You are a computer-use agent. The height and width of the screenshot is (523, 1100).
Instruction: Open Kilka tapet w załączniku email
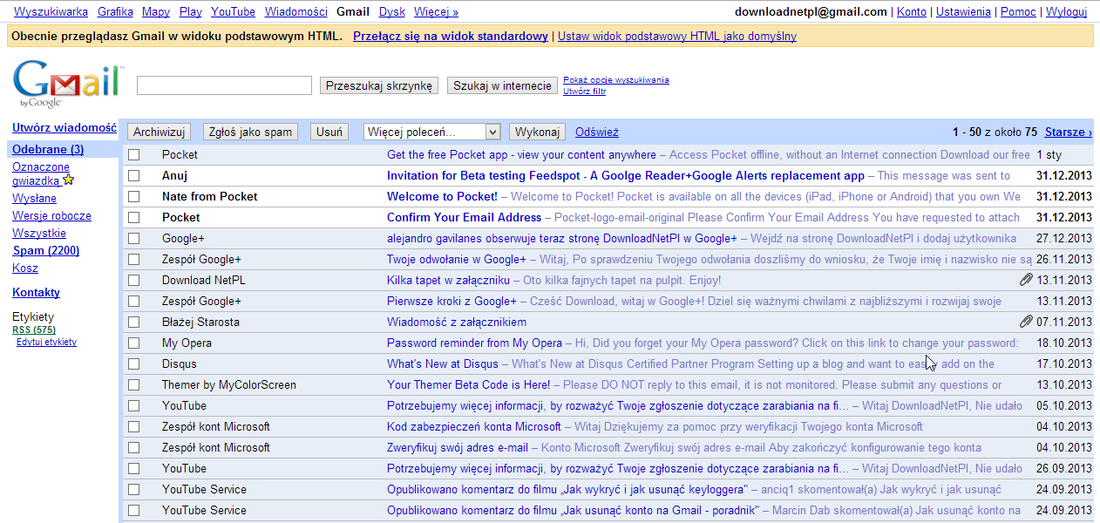449,280
